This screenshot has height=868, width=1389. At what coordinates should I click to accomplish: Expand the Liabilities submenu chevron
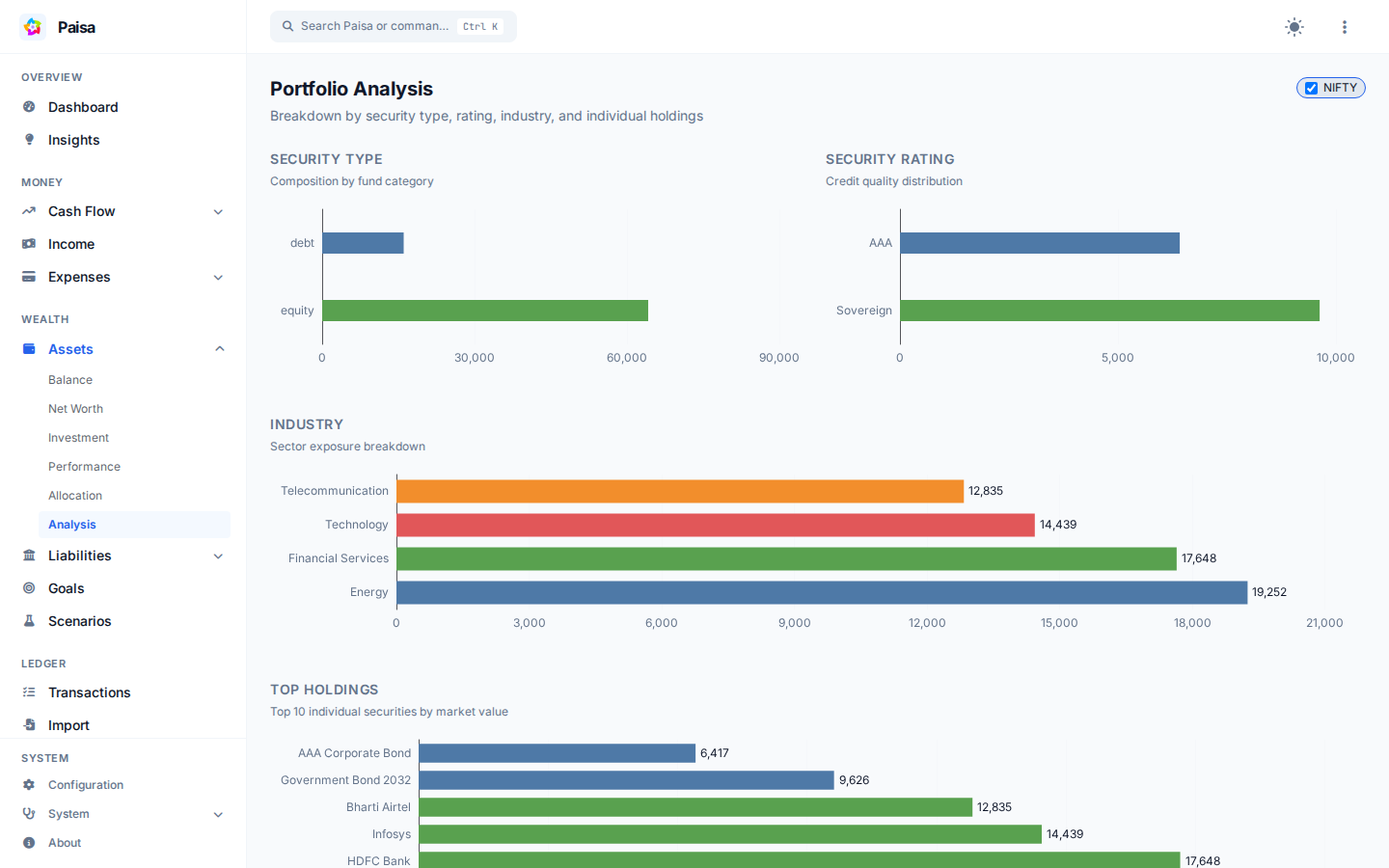coord(218,556)
